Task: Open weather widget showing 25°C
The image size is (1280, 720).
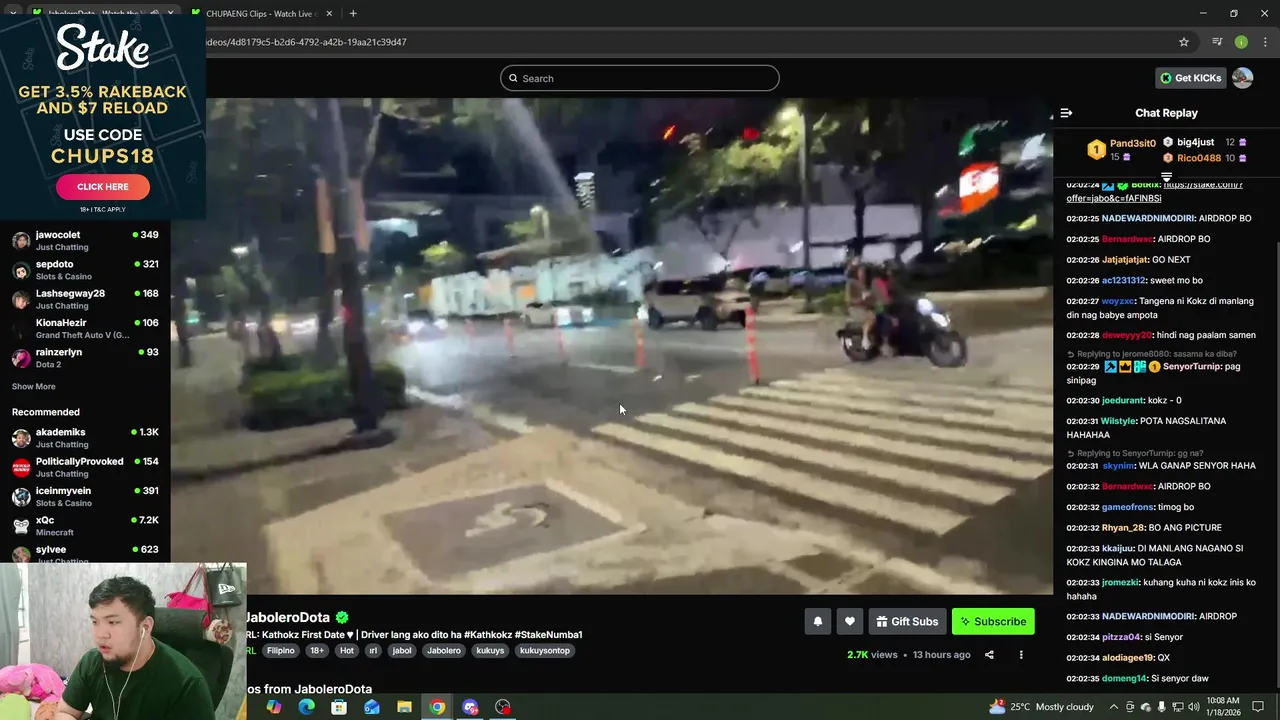Action: click(x=1041, y=707)
